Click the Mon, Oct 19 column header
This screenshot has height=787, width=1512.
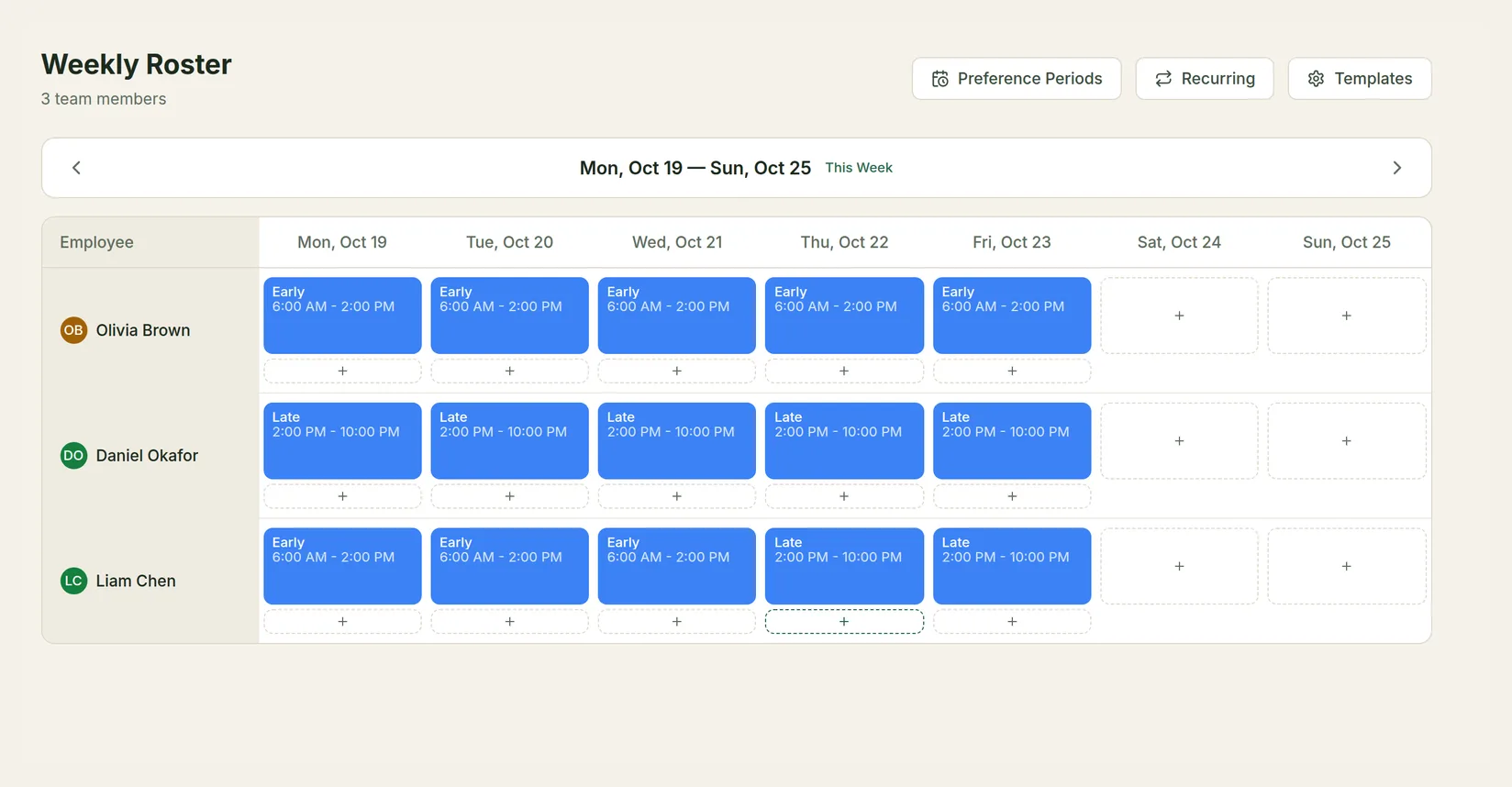(x=342, y=242)
